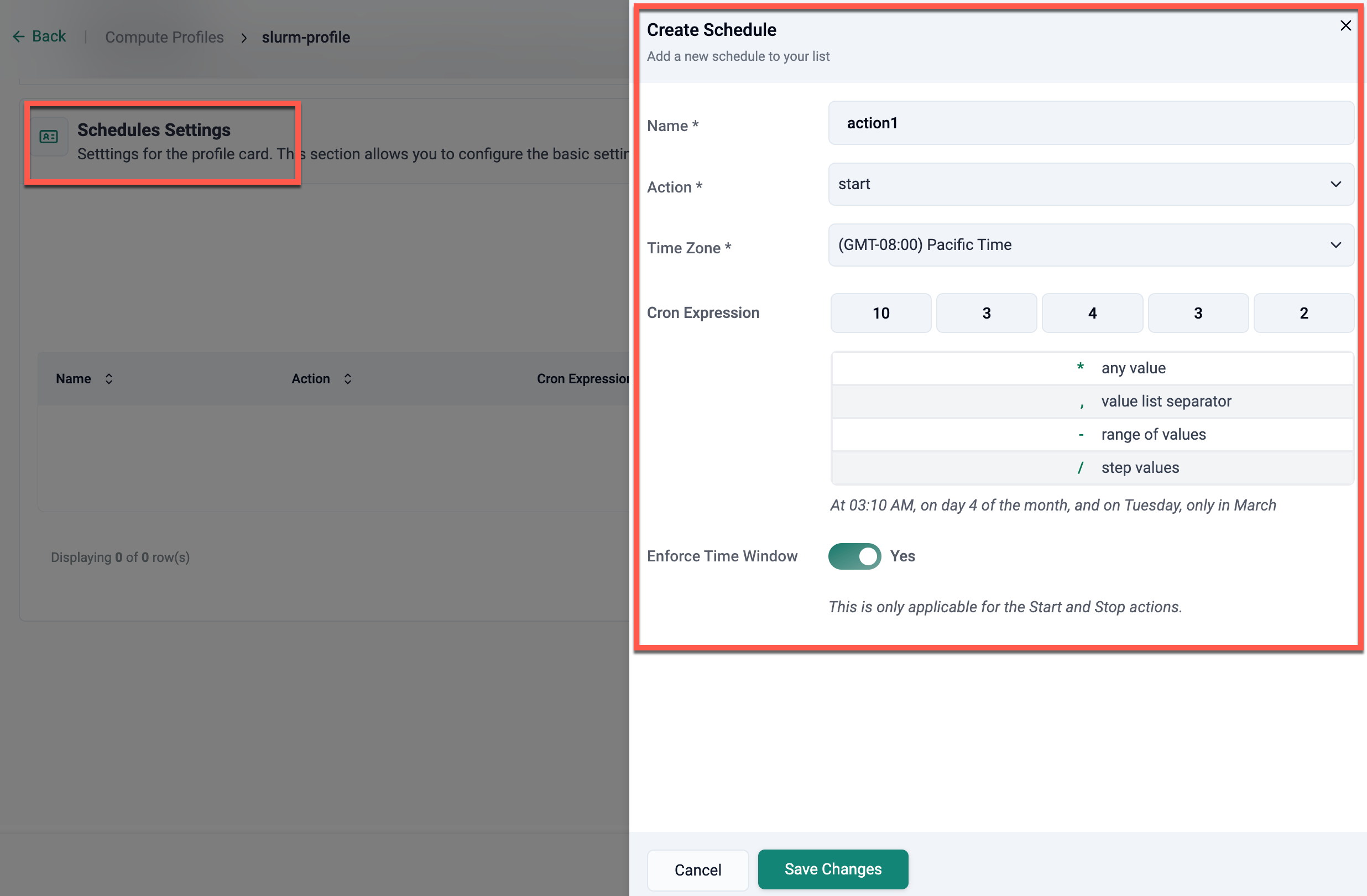Toggle Enforce Time Window switch
Screen dimensions: 1367x896
coord(854,556)
